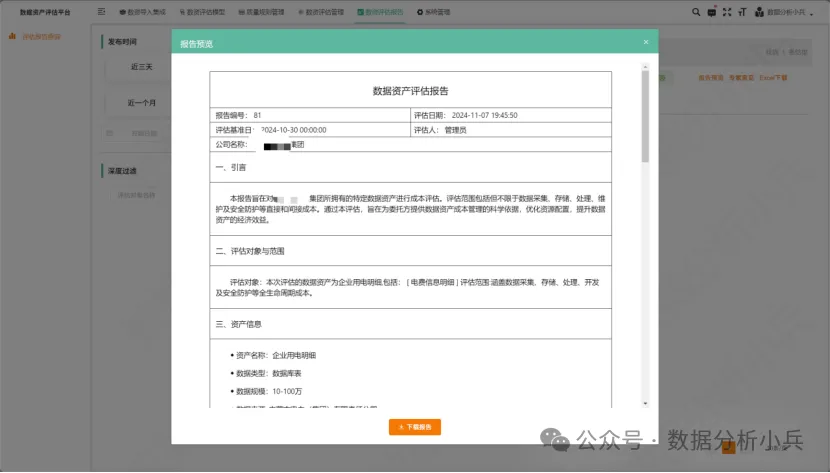Open the 系统管理 settings menu

pos(434,12)
